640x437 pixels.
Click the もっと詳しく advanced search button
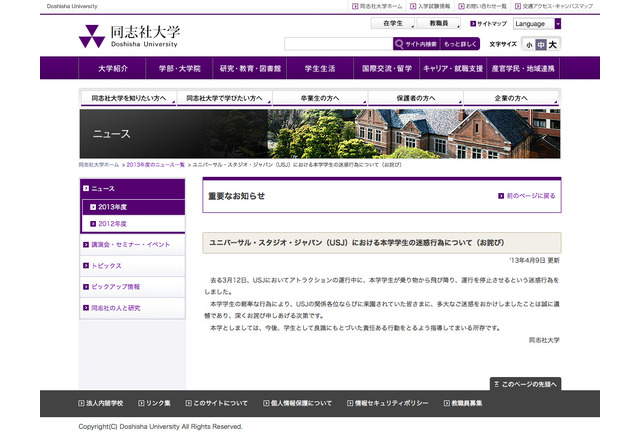point(460,44)
